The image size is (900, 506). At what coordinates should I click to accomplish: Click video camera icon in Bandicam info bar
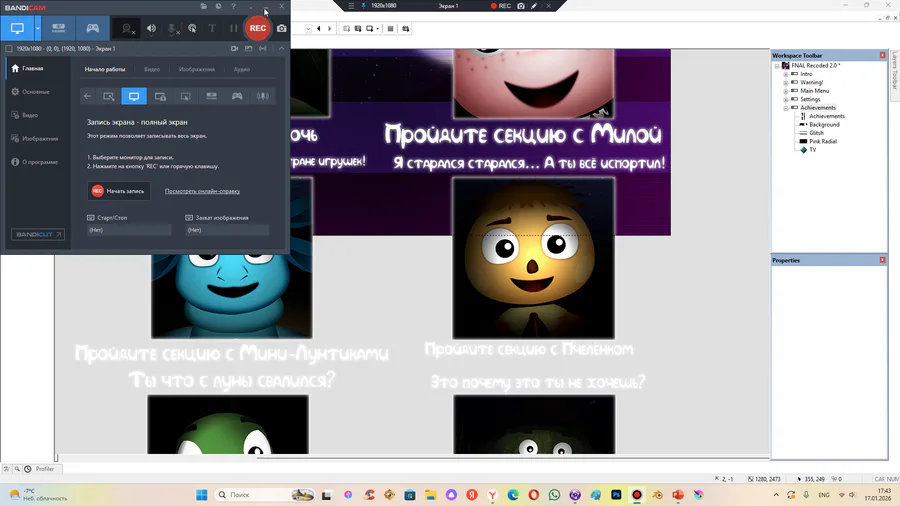point(234,49)
